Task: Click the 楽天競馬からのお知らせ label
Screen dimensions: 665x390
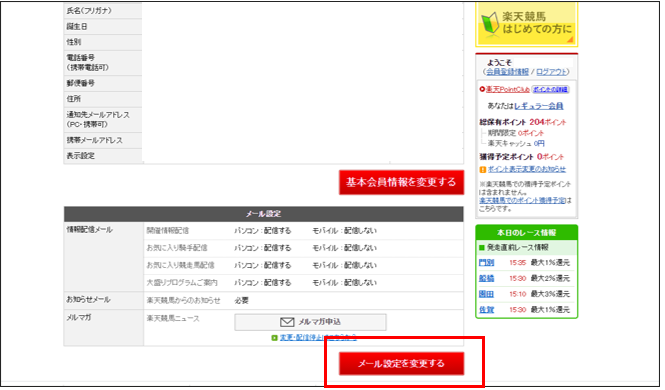Action: (x=184, y=301)
